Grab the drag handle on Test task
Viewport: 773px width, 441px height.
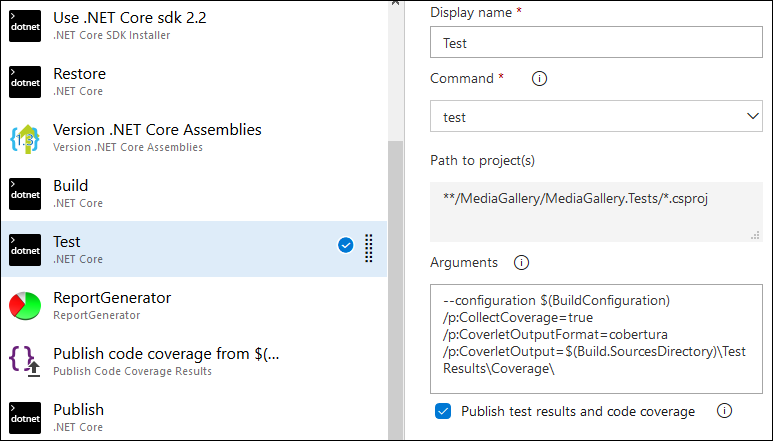coord(369,248)
